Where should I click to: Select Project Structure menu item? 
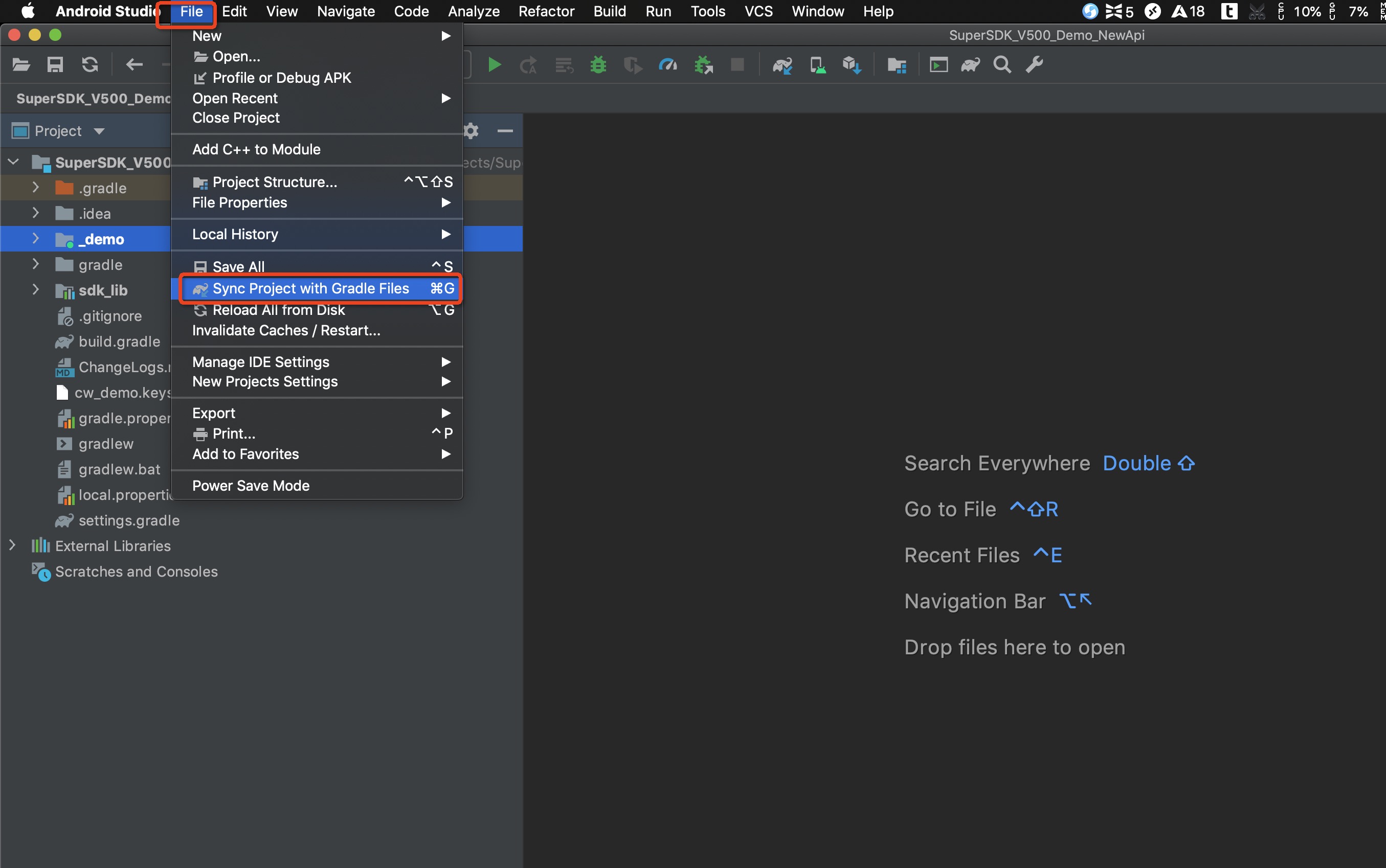(x=317, y=182)
